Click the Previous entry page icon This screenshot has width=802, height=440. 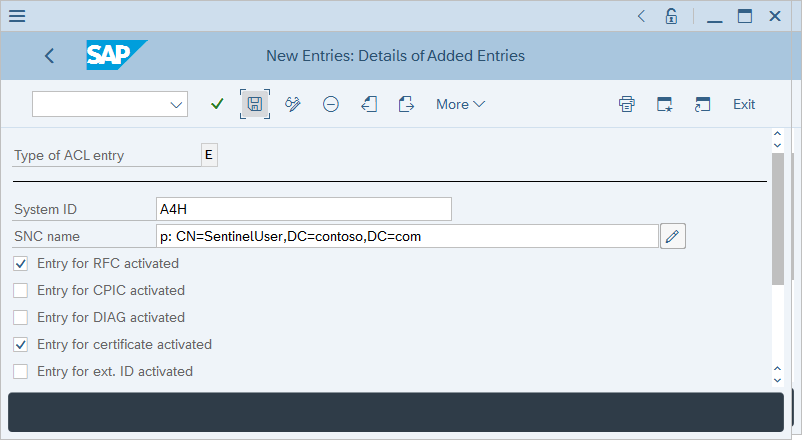point(369,104)
